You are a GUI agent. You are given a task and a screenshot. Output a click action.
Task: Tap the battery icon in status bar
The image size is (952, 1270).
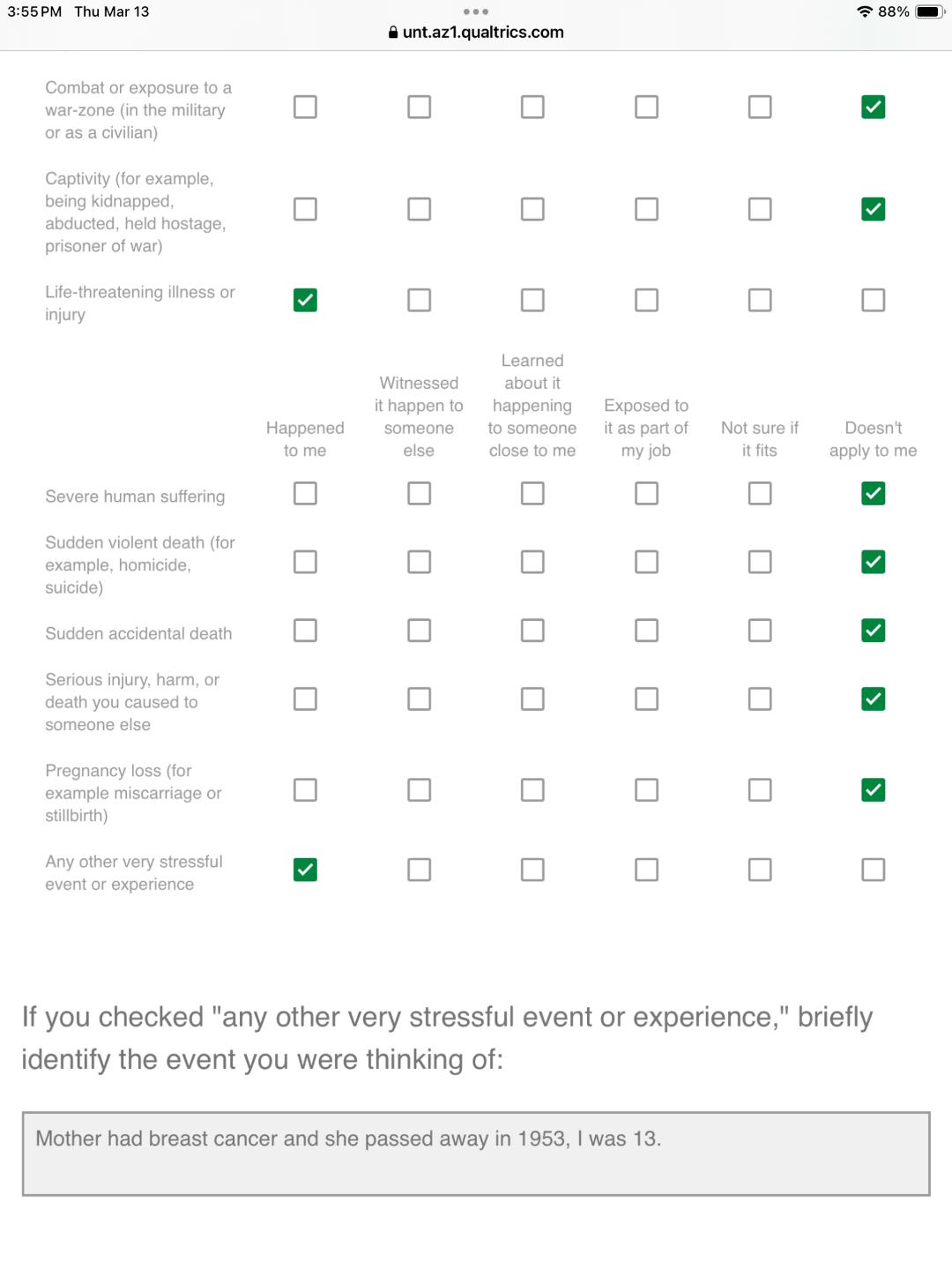click(x=930, y=11)
